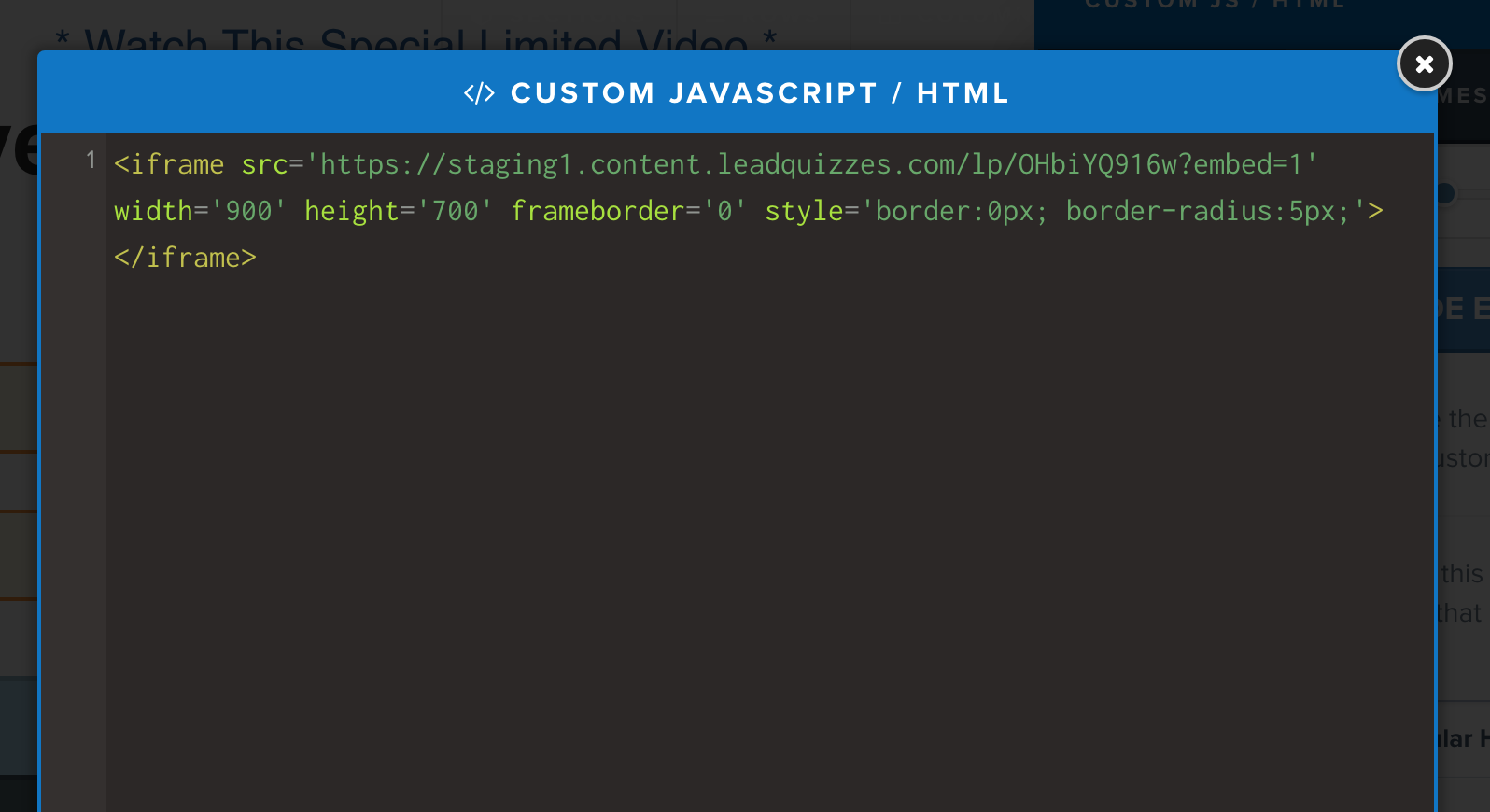Click the CUSTOM JAVASCRIPT / HTML title text
The image size is (1490, 812).
click(760, 93)
